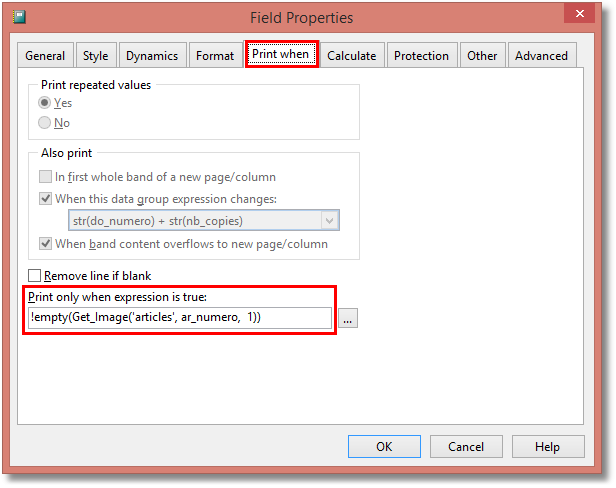This screenshot has width=616, height=488.
Task: Click the Cancel button
Action: pyautogui.click(x=466, y=447)
